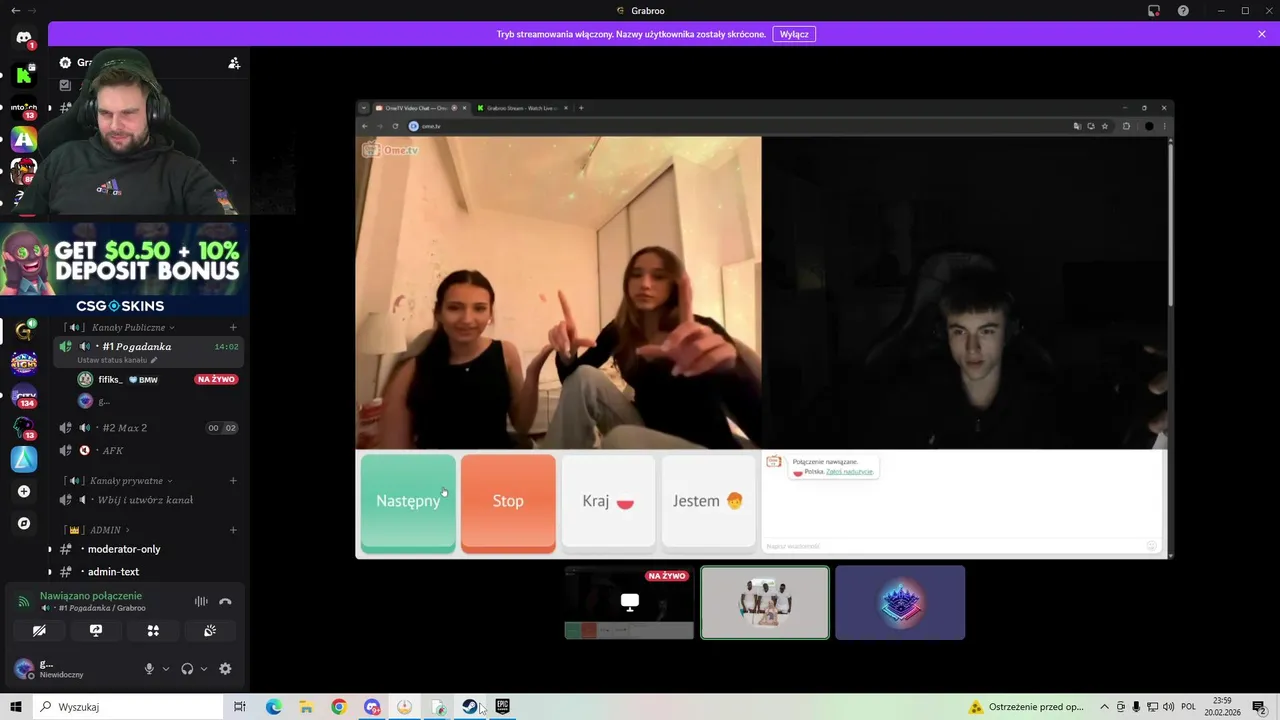
Task: Click Wyłącz to disable streamer mode
Action: pos(794,34)
